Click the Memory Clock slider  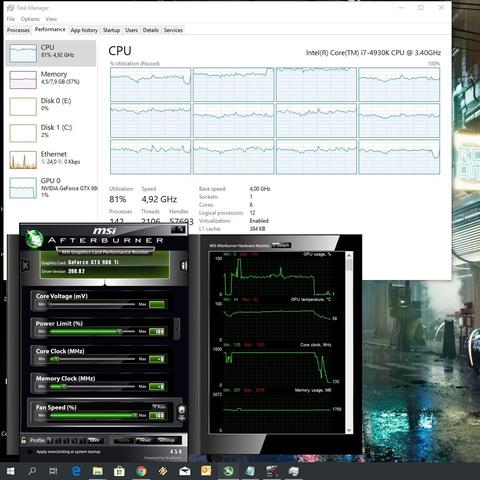(x=92, y=387)
